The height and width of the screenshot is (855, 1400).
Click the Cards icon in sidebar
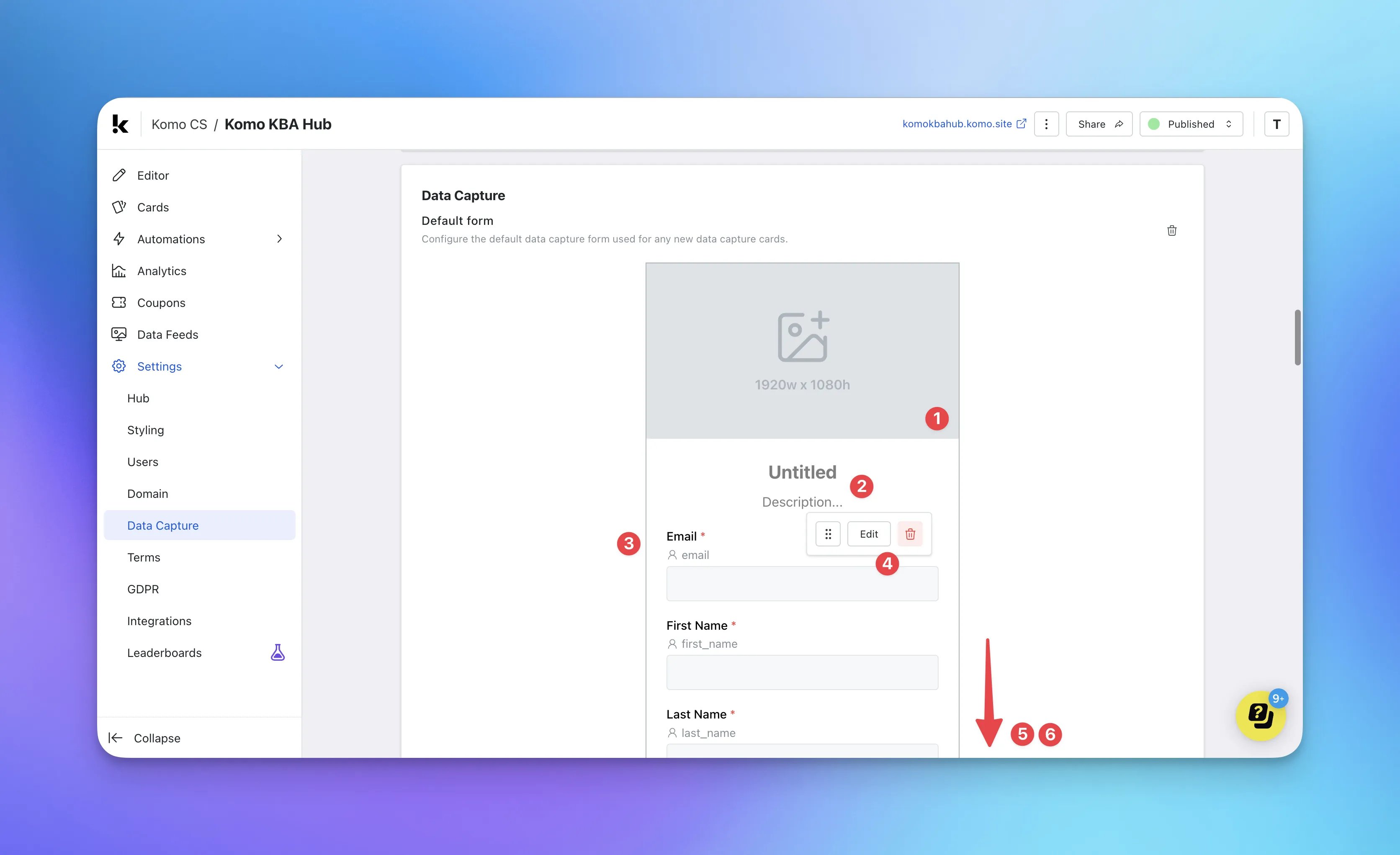(x=119, y=207)
